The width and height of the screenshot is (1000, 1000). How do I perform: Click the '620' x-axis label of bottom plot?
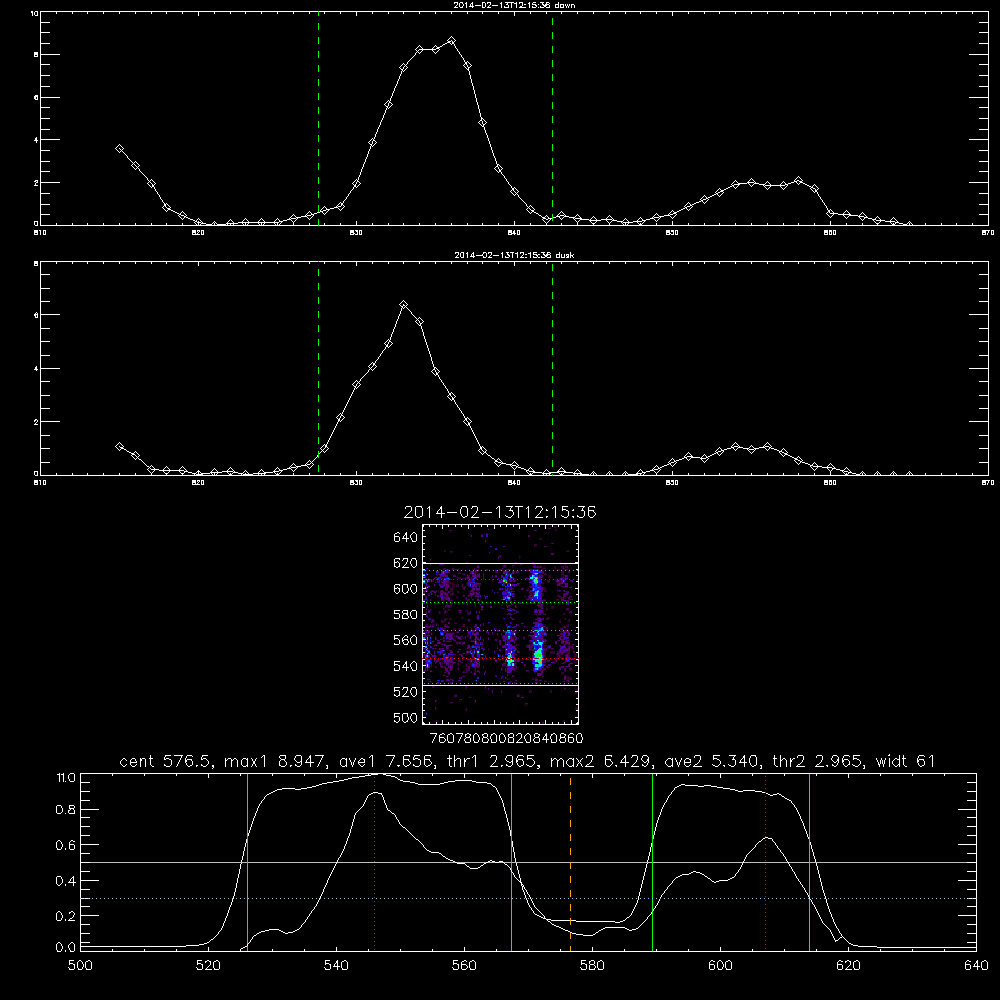pos(848,965)
